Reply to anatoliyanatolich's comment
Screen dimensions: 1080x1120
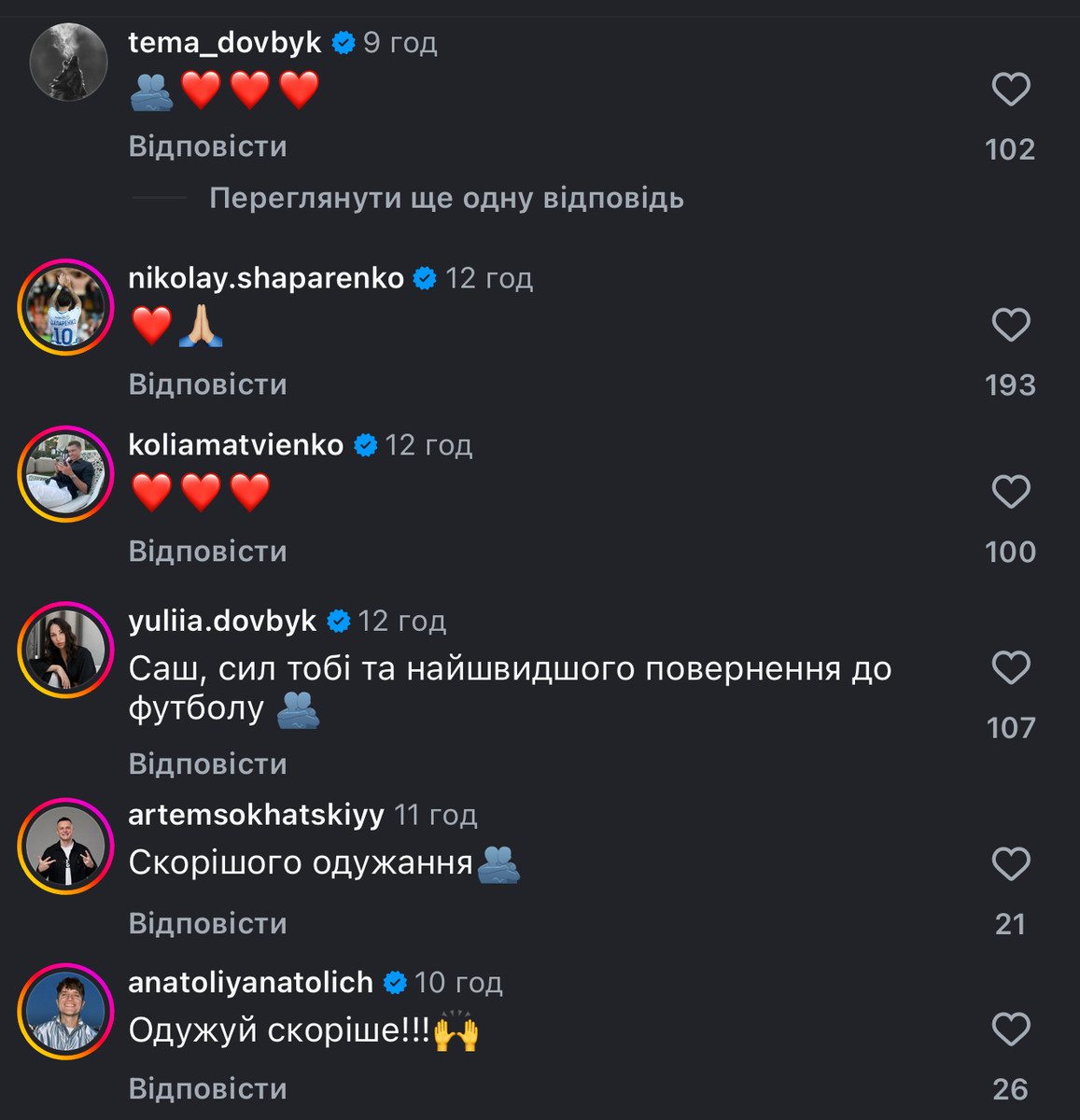tap(207, 1089)
